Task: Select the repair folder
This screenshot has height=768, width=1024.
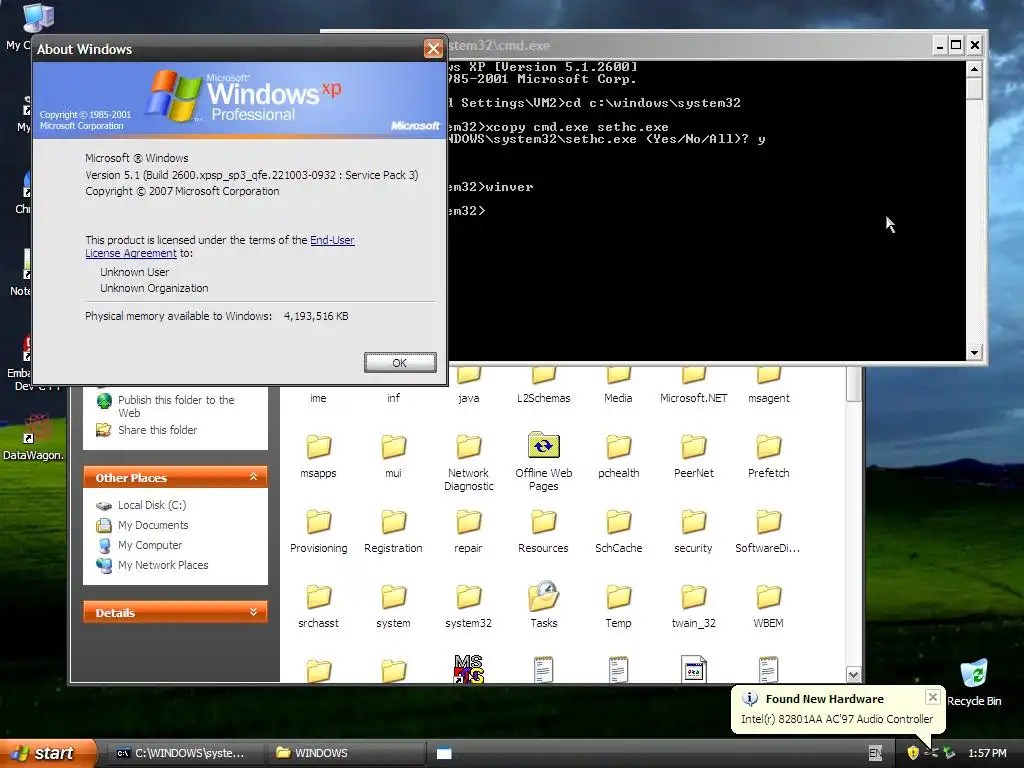Action: click(x=468, y=532)
